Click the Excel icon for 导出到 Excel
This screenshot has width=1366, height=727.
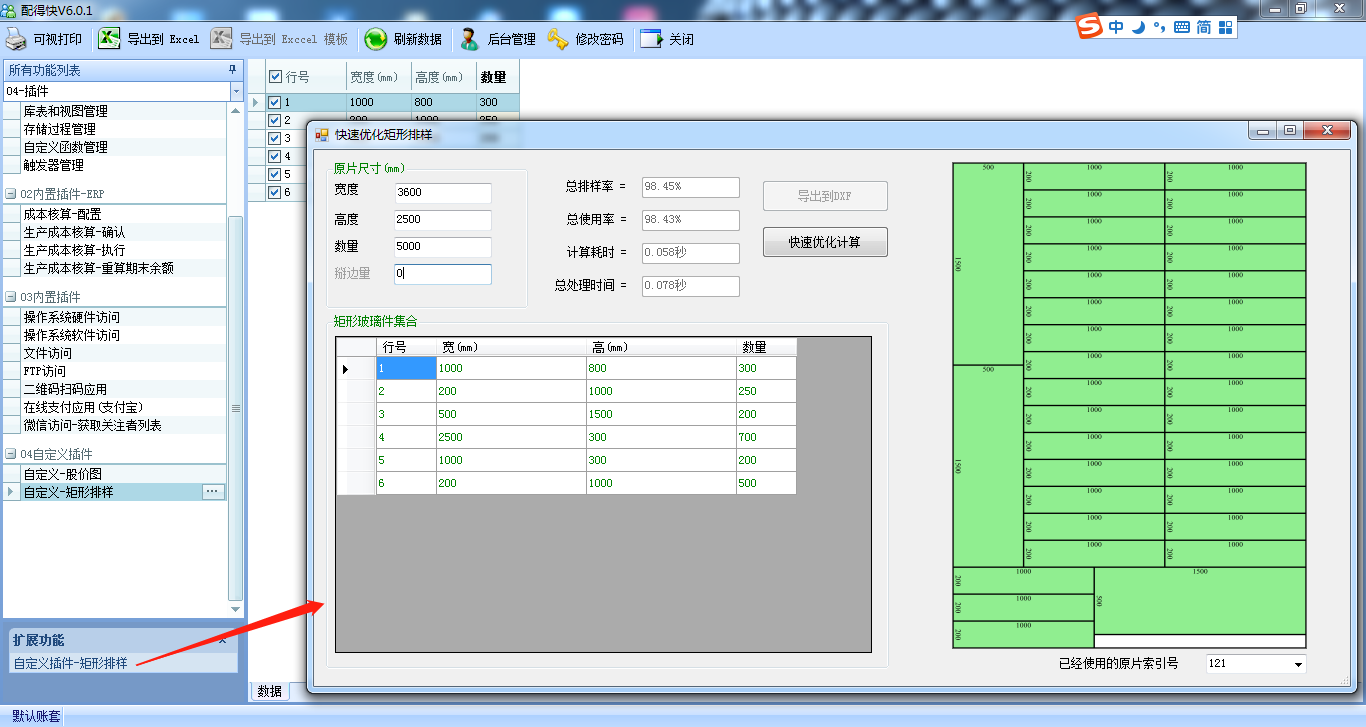click(x=110, y=39)
